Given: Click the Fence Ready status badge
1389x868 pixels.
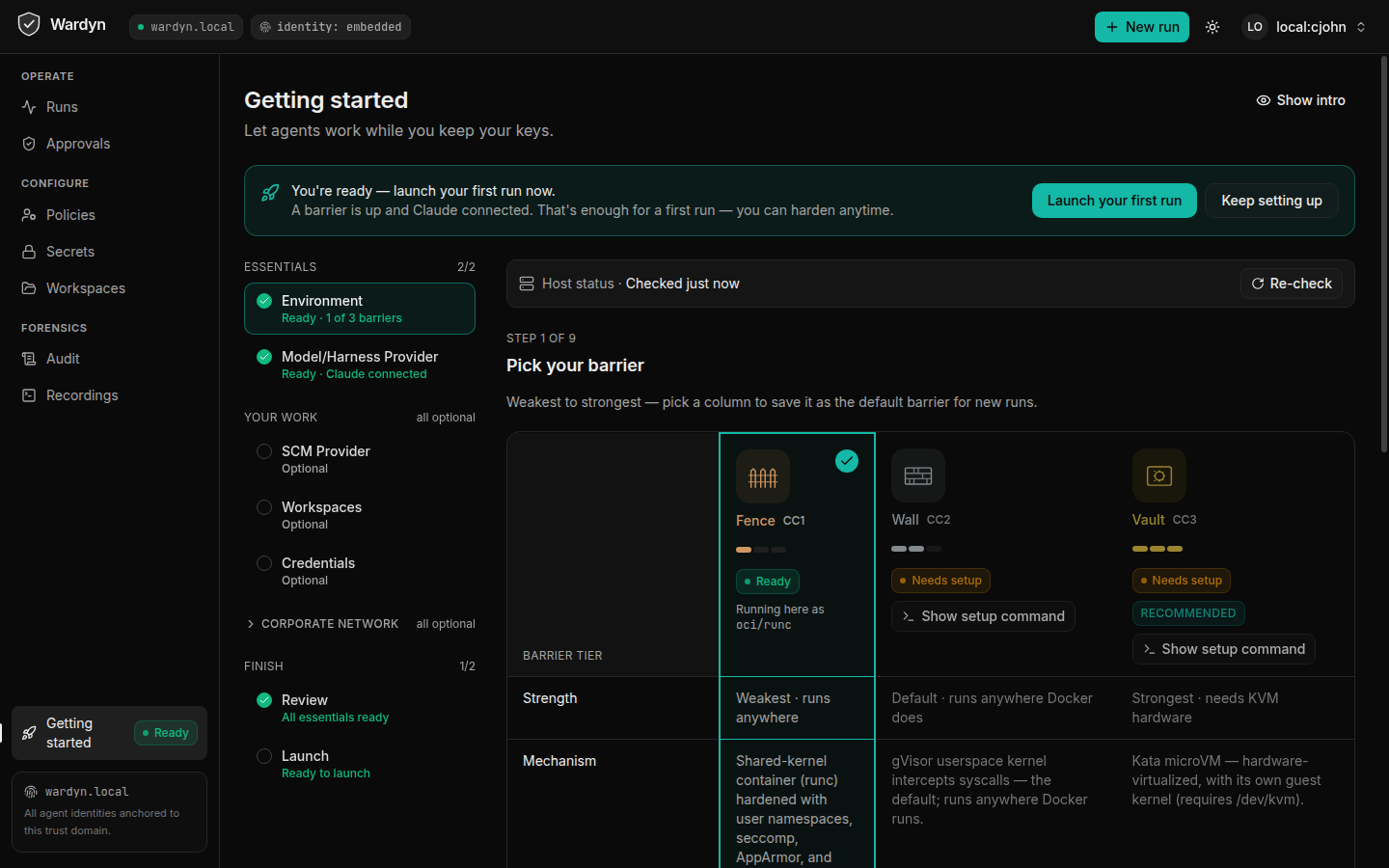Looking at the screenshot, I should pos(768,582).
